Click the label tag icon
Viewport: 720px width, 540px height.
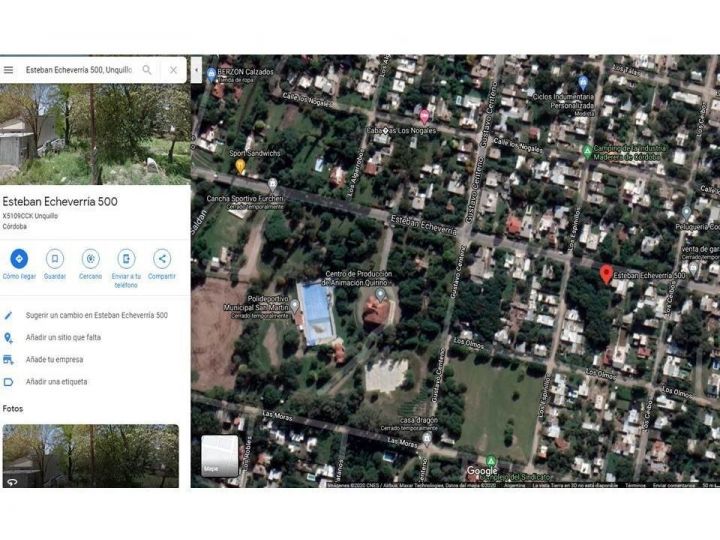click(8, 382)
